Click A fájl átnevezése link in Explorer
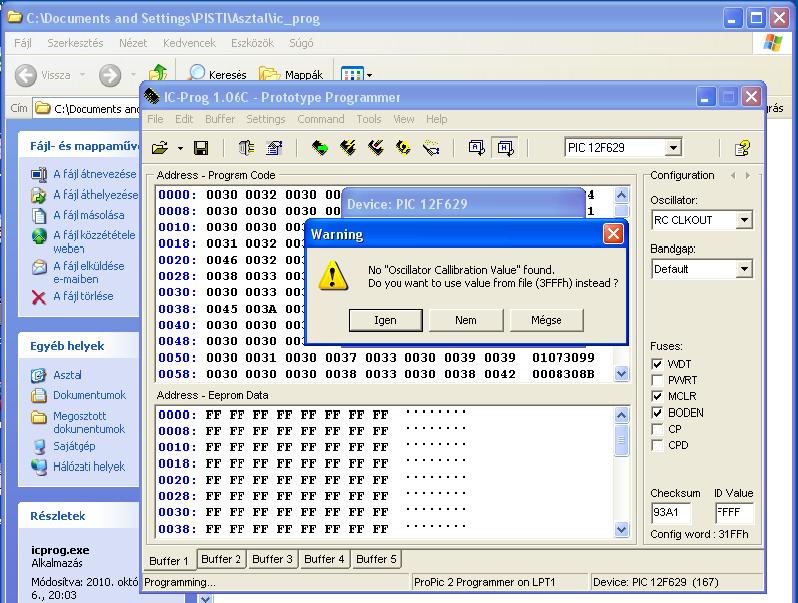 pos(95,174)
